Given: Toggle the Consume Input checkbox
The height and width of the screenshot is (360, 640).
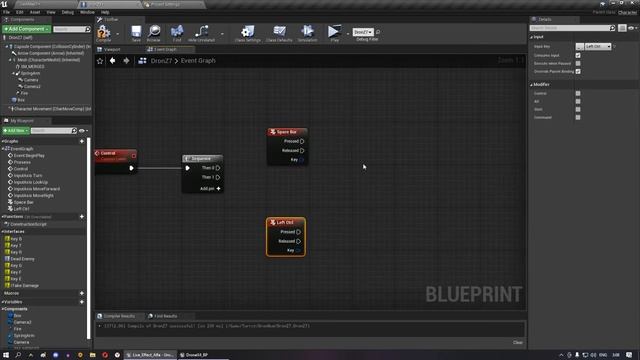Looking at the screenshot, I should pyautogui.click(x=578, y=55).
